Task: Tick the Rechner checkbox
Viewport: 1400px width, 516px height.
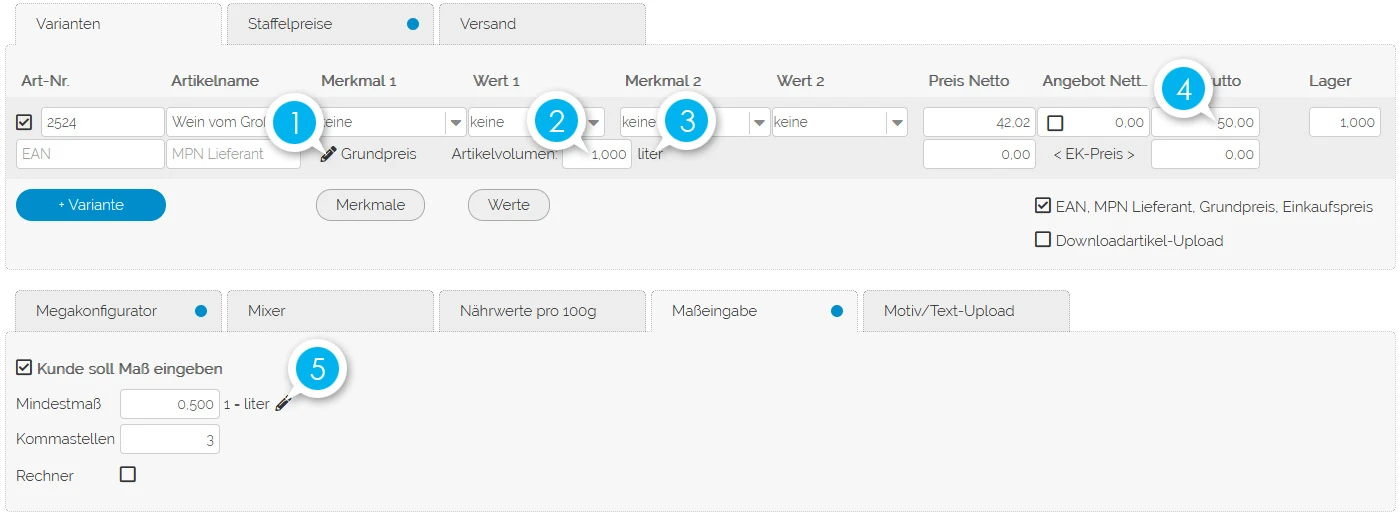Action: click(128, 475)
